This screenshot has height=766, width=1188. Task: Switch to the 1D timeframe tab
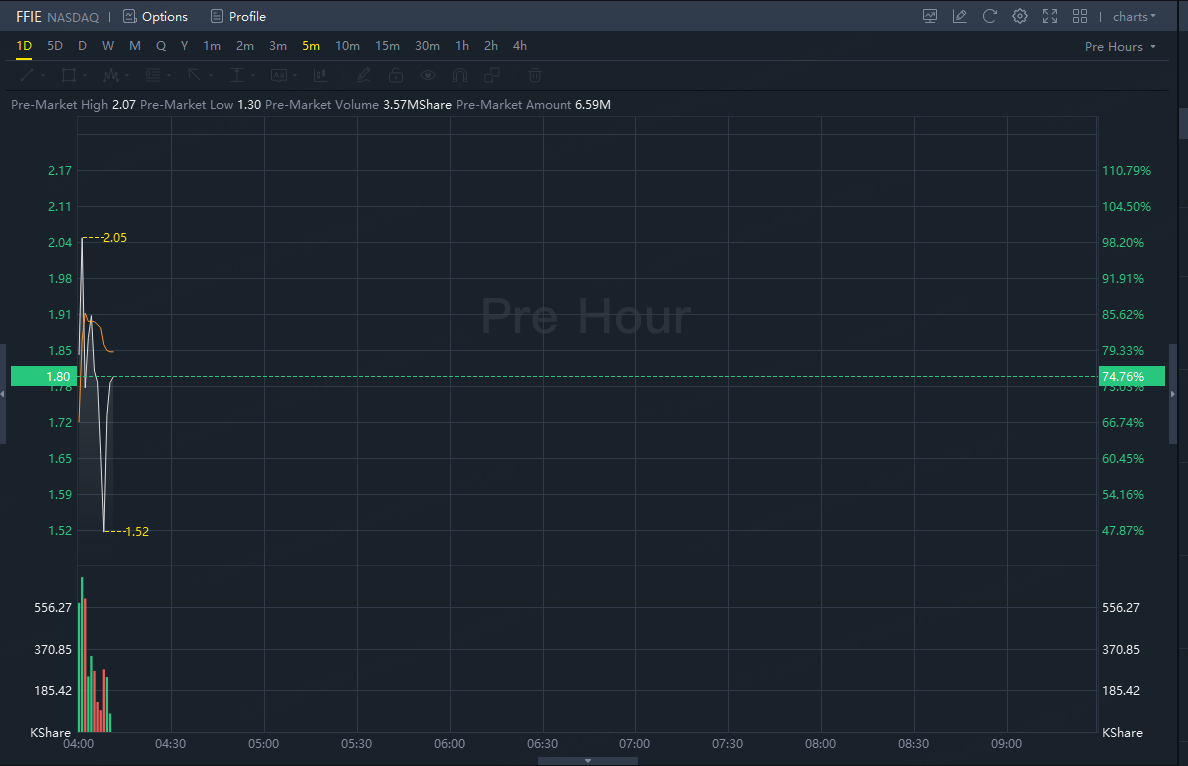(24, 46)
